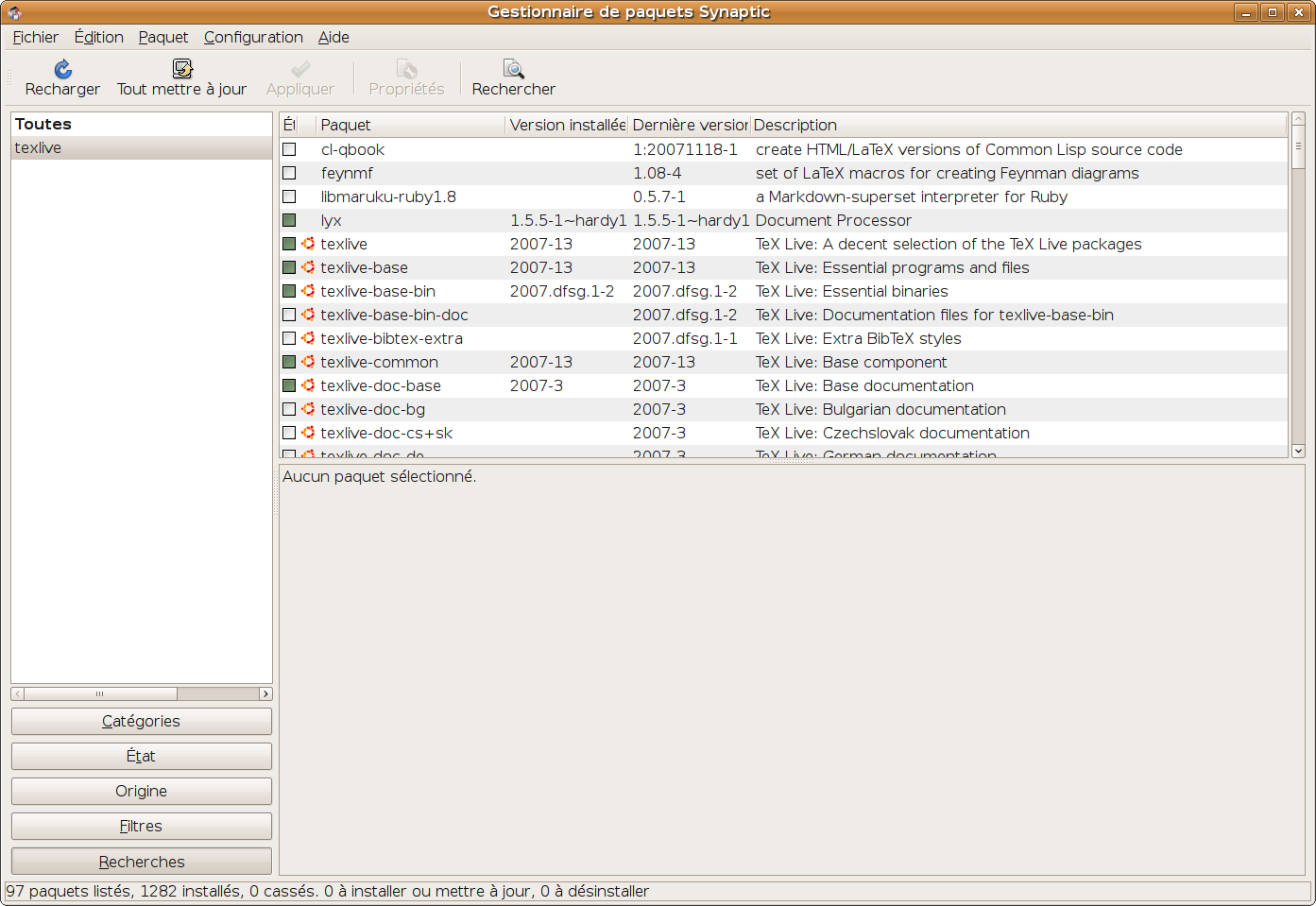1316x906 pixels.
Task: Toggle the installed lyx package checkbox
Action: (289, 220)
